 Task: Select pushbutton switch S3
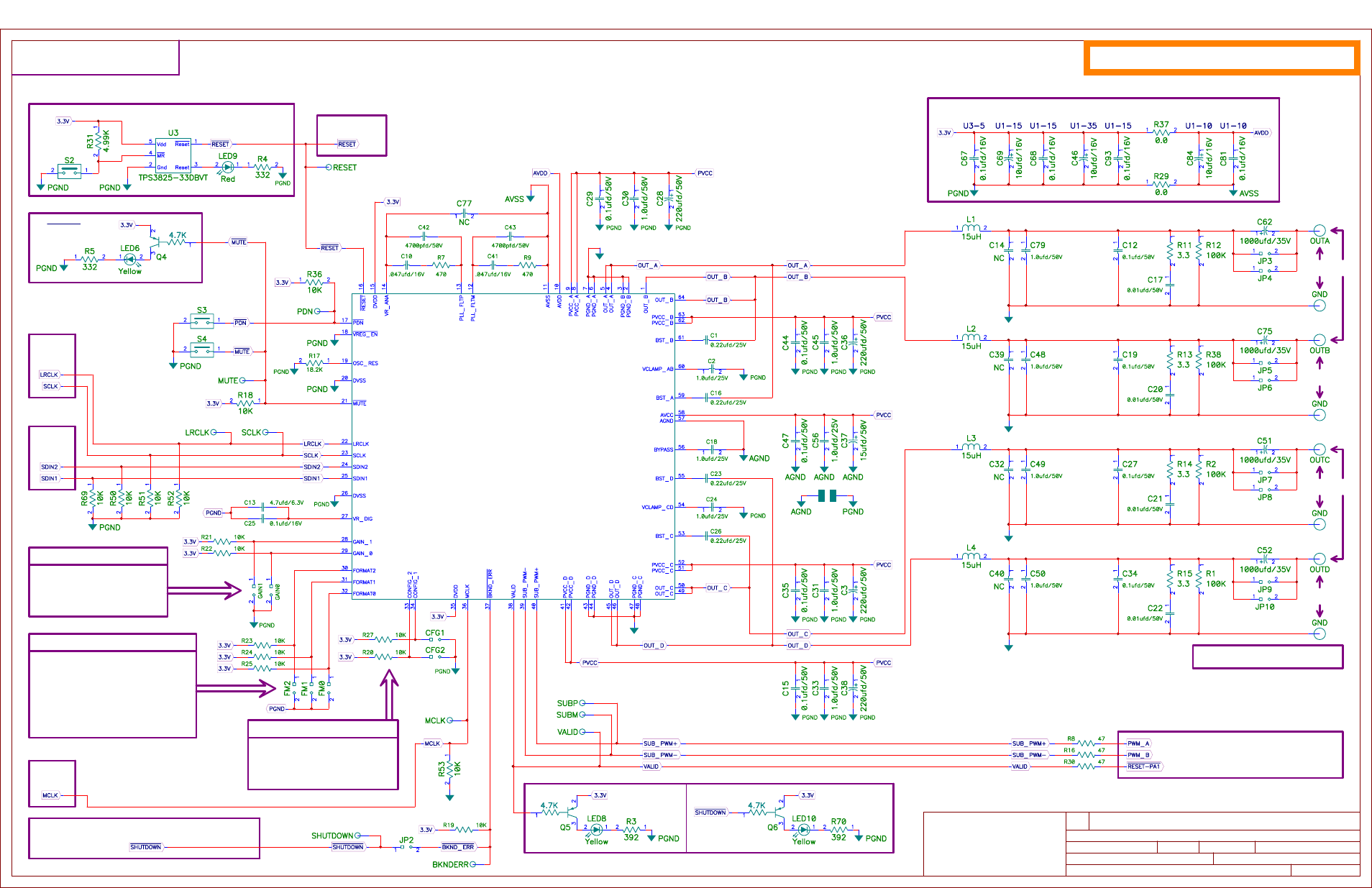[202, 321]
